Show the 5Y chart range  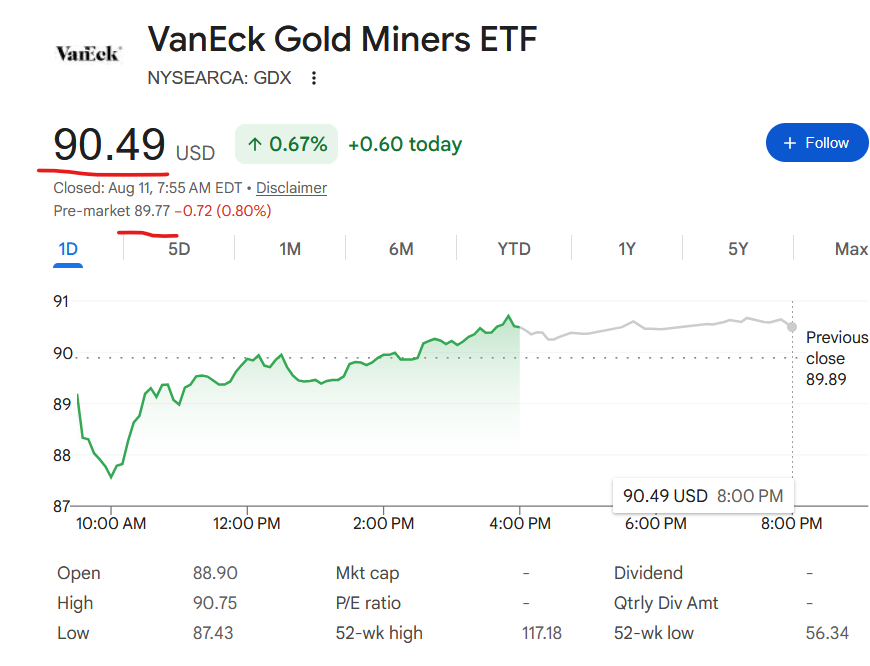[x=738, y=249]
